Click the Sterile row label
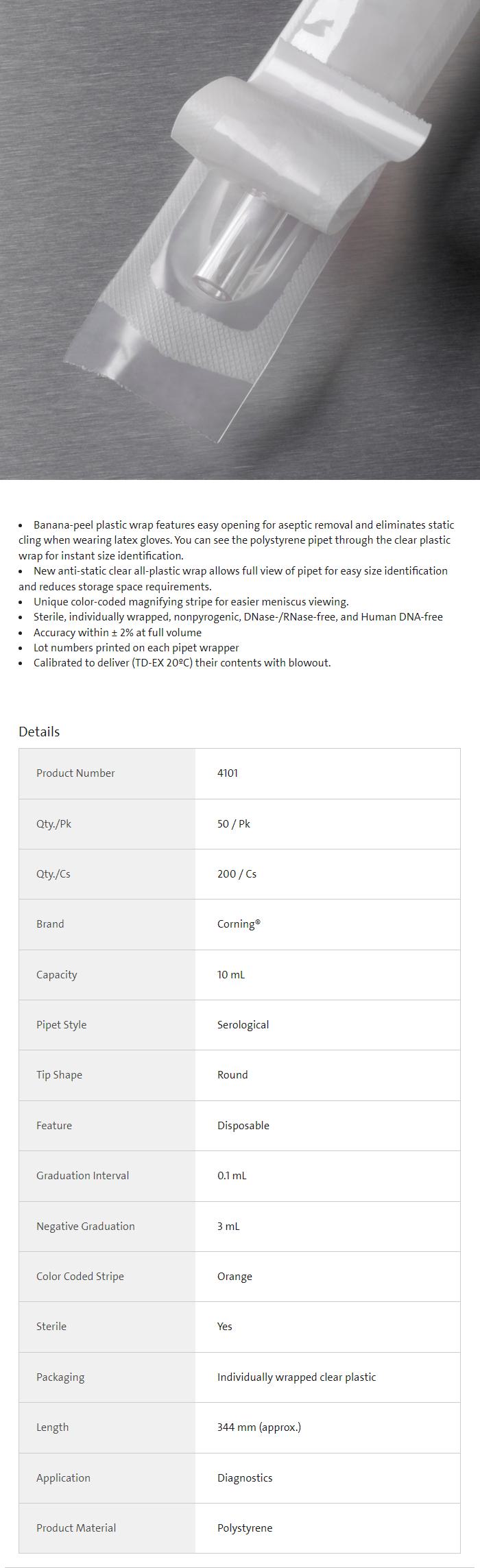Viewport: 480px width, 1568px height. pos(51,1327)
